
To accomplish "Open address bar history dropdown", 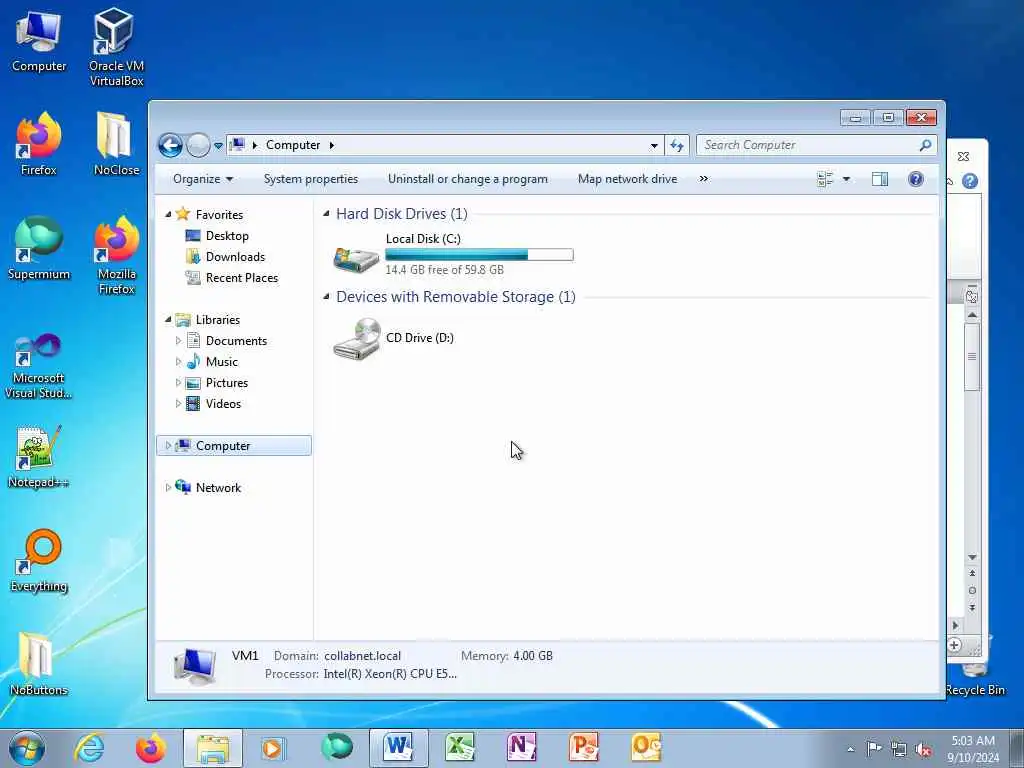I will (x=654, y=146).
